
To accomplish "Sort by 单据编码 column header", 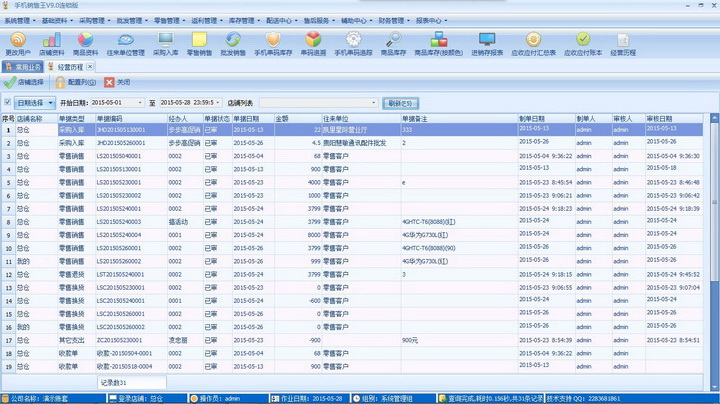I will (131, 118).
